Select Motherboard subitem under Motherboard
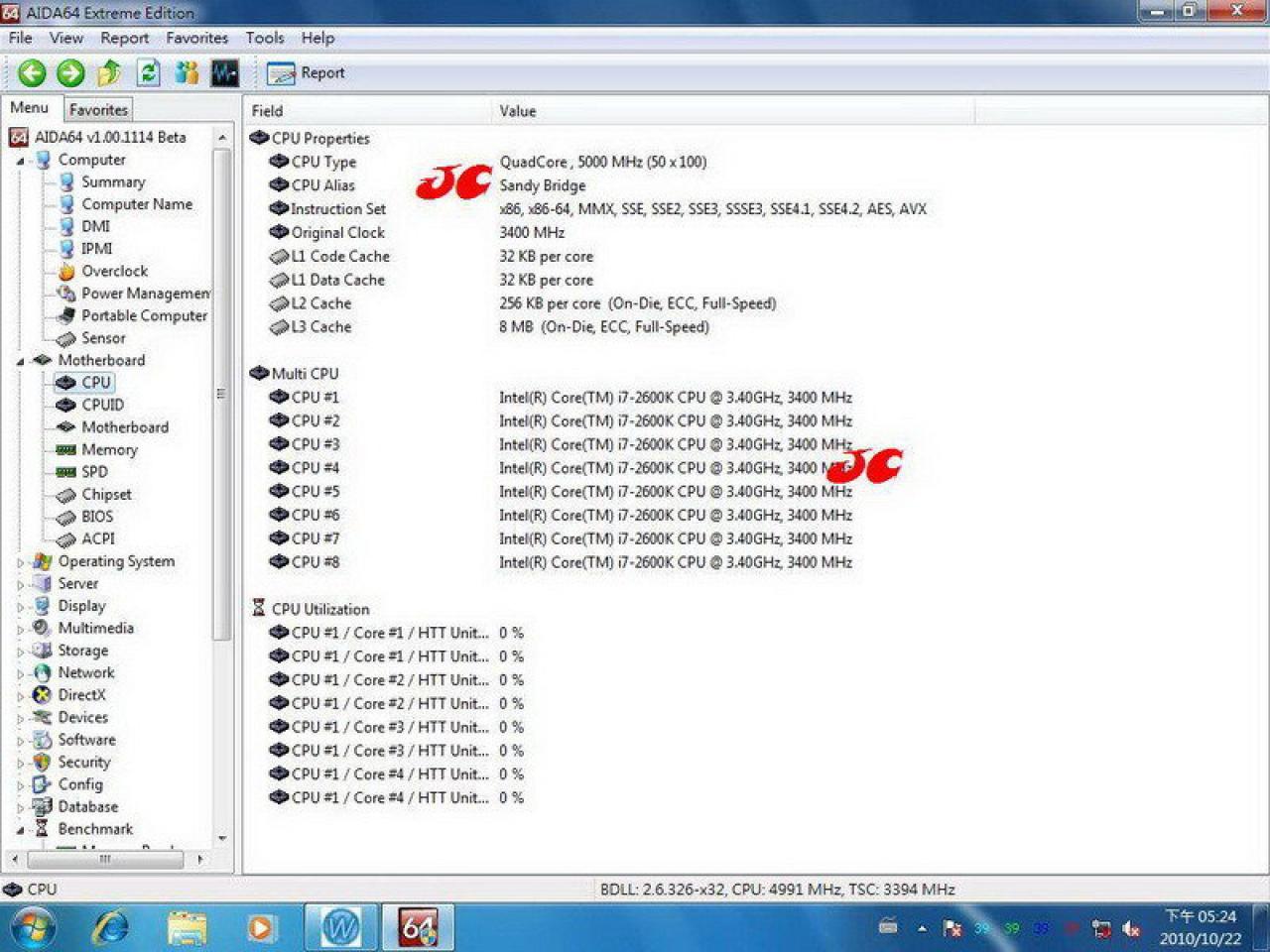The height and width of the screenshot is (952, 1270). pyautogui.click(x=125, y=427)
